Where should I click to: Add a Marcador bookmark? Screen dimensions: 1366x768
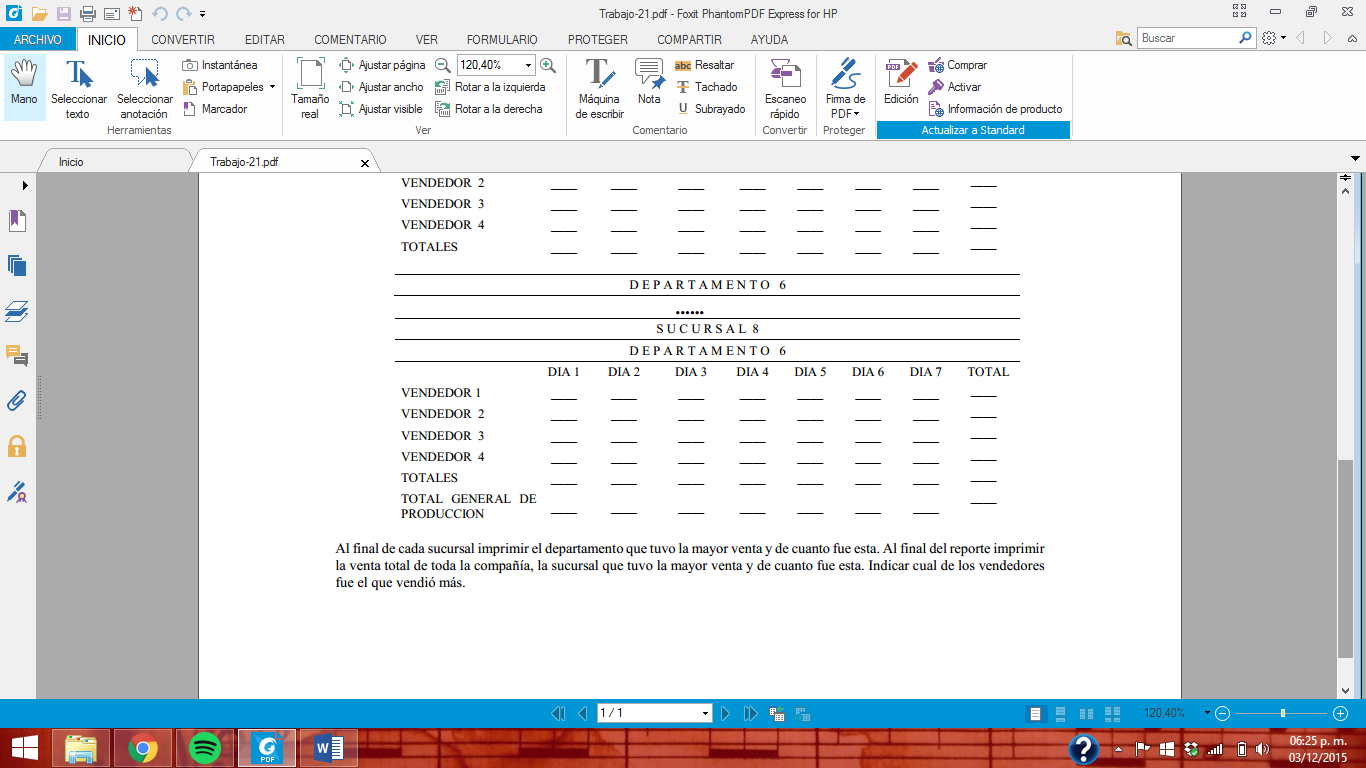(x=215, y=109)
